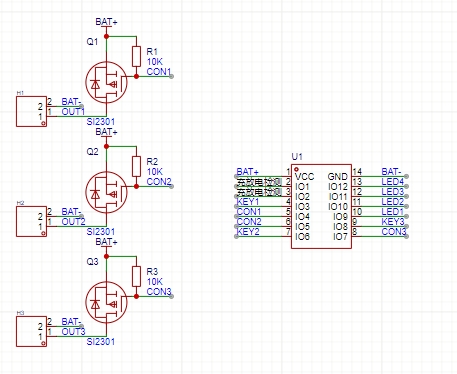Click the IO10 pin label
This screenshot has width=457, height=374.
pos(338,207)
